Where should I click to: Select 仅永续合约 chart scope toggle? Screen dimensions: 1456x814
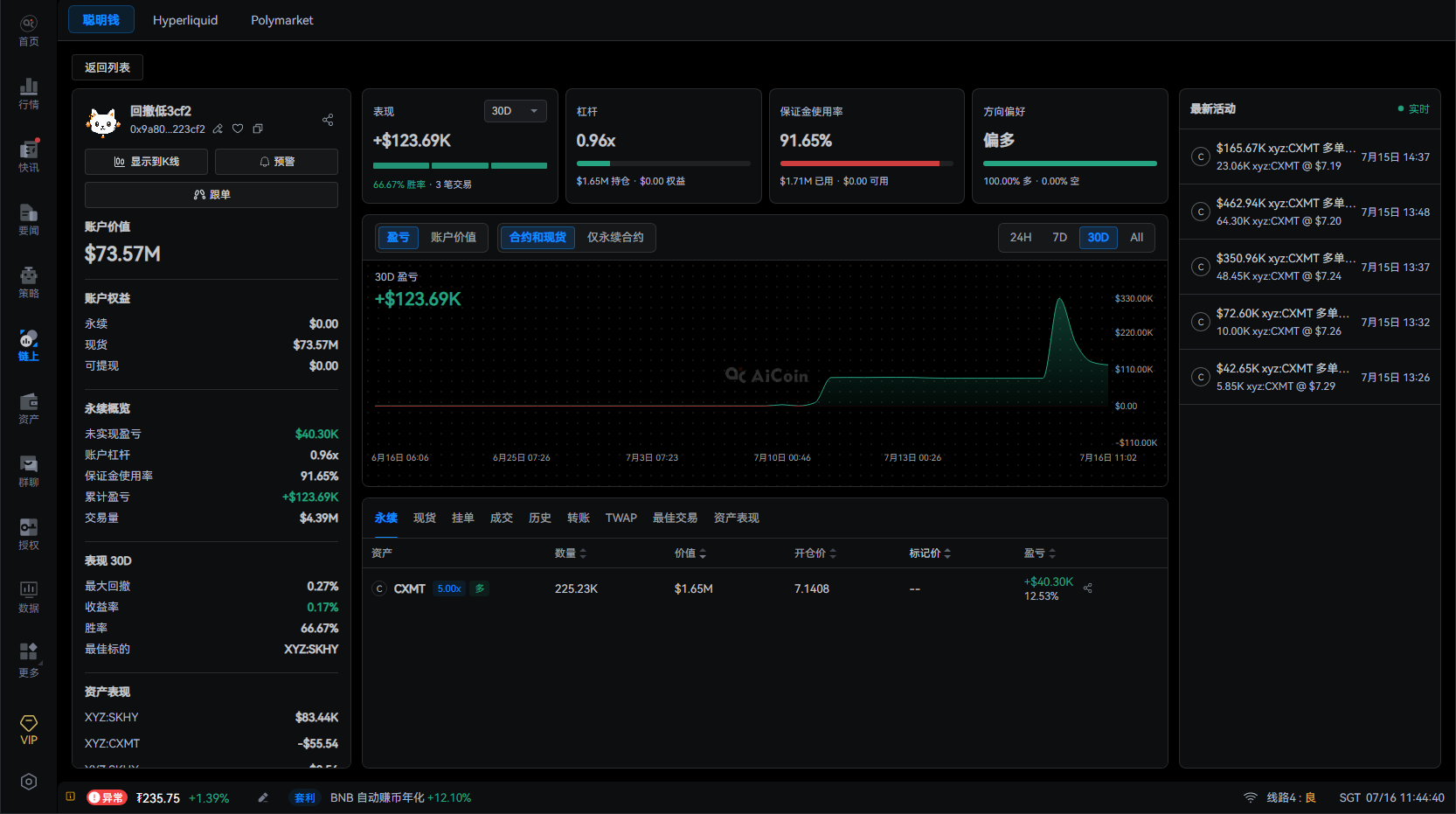(615, 237)
